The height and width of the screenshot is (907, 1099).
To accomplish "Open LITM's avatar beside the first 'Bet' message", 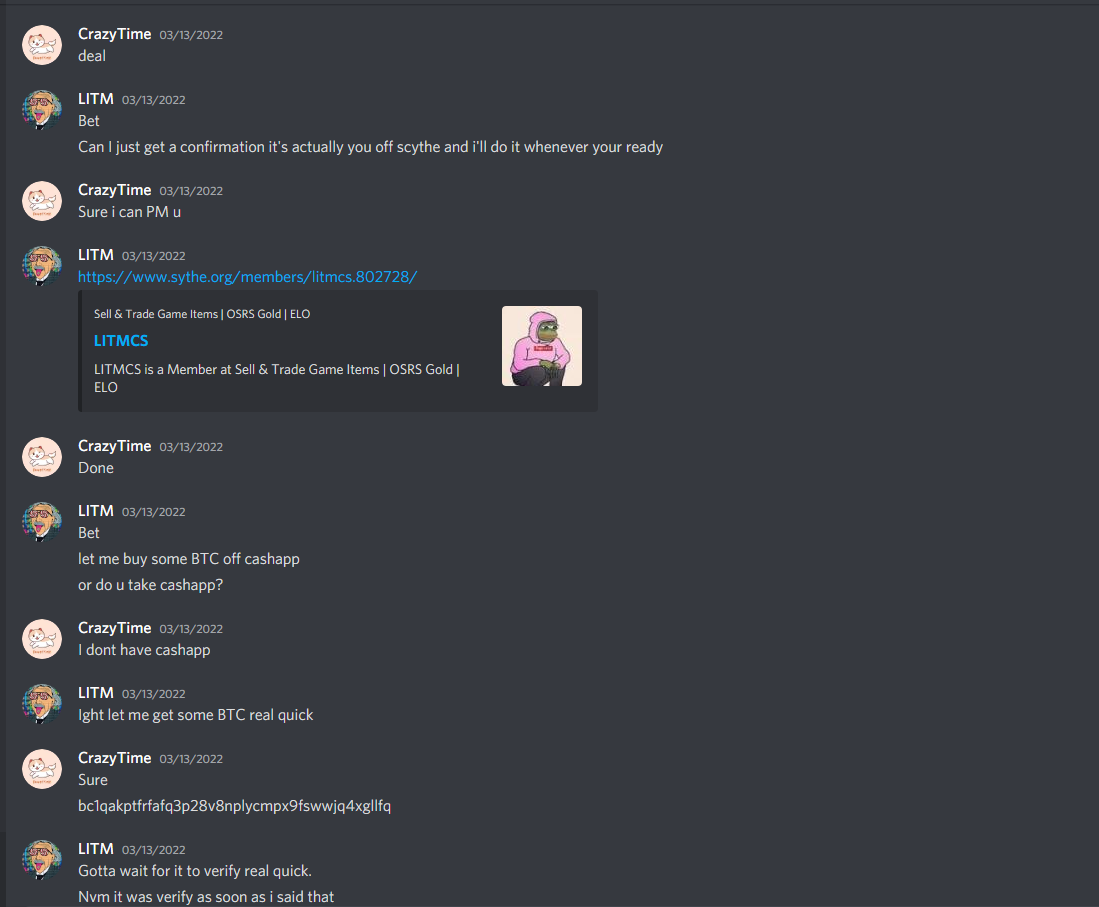I will (x=42, y=110).
